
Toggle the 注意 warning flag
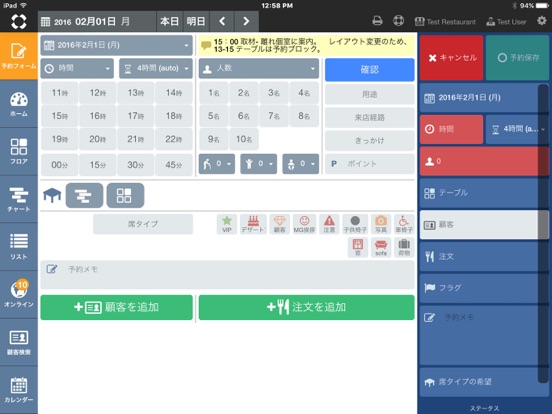click(x=329, y=224)
